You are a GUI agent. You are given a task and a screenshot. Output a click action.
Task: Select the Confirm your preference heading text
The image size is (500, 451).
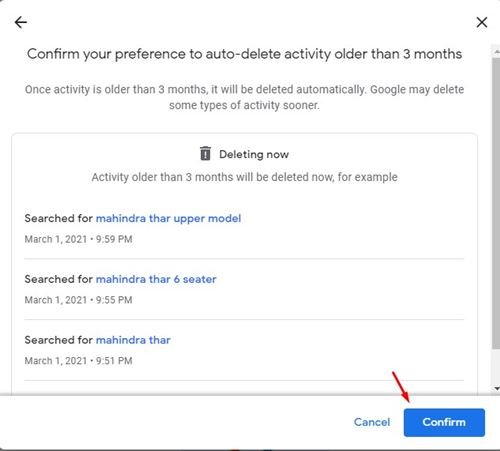[244, 54]
